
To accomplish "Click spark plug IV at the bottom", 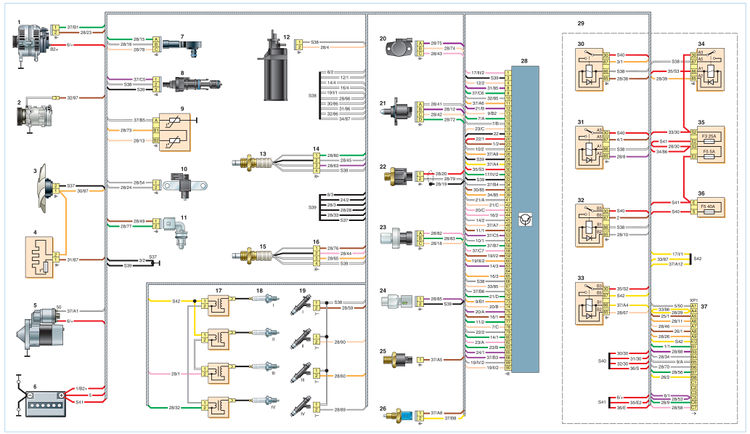I will 265,400.
